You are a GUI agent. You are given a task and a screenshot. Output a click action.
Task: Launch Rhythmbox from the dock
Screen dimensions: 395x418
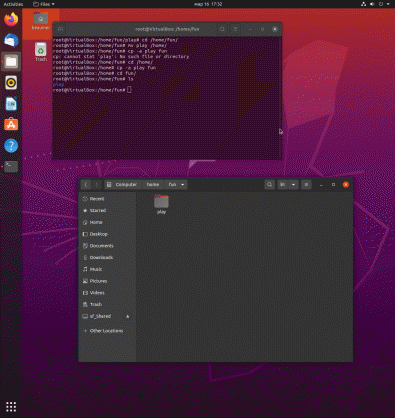(11, 83)
